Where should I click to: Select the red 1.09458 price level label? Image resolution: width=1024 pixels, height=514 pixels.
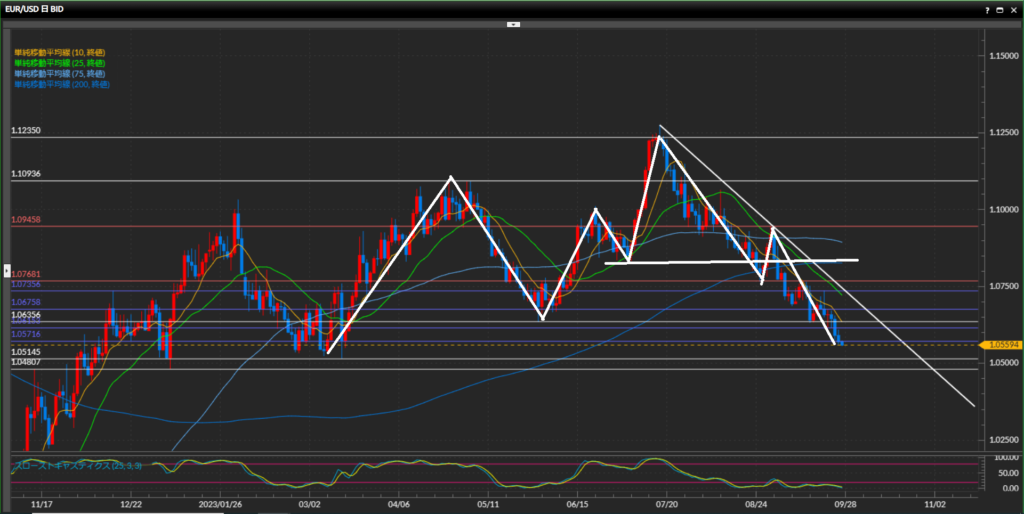coord(26,219)
